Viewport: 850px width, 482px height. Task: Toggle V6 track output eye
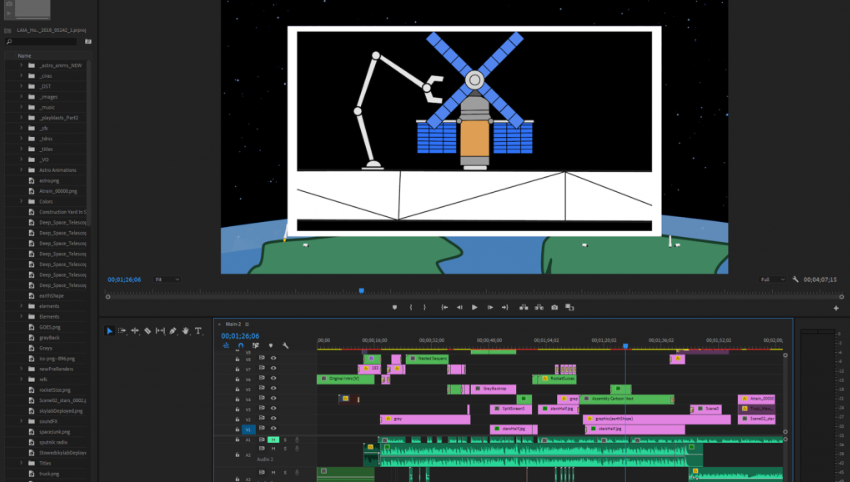pyautogui.click(x=273, y=378)
